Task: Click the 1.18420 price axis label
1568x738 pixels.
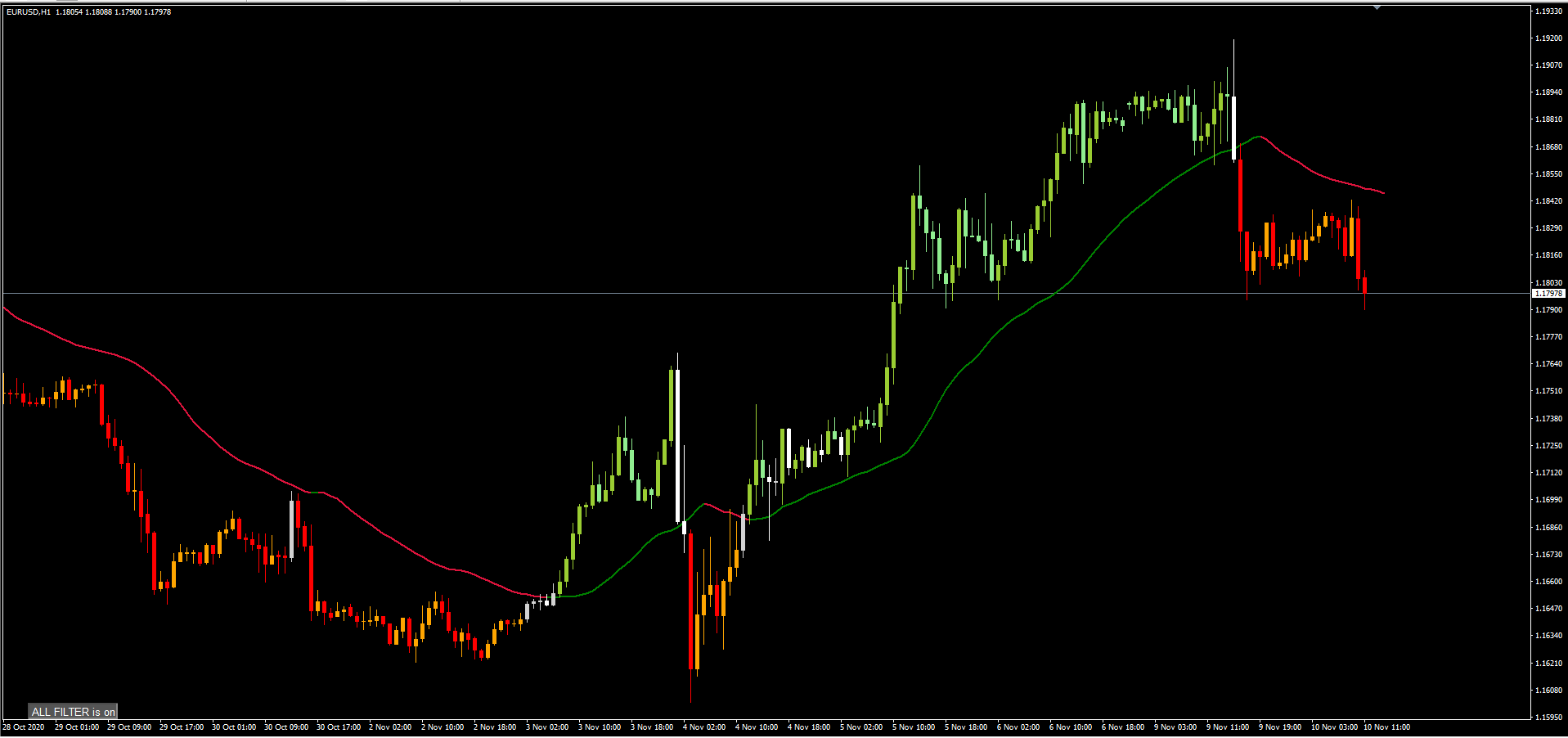Action: (1548, 201)
